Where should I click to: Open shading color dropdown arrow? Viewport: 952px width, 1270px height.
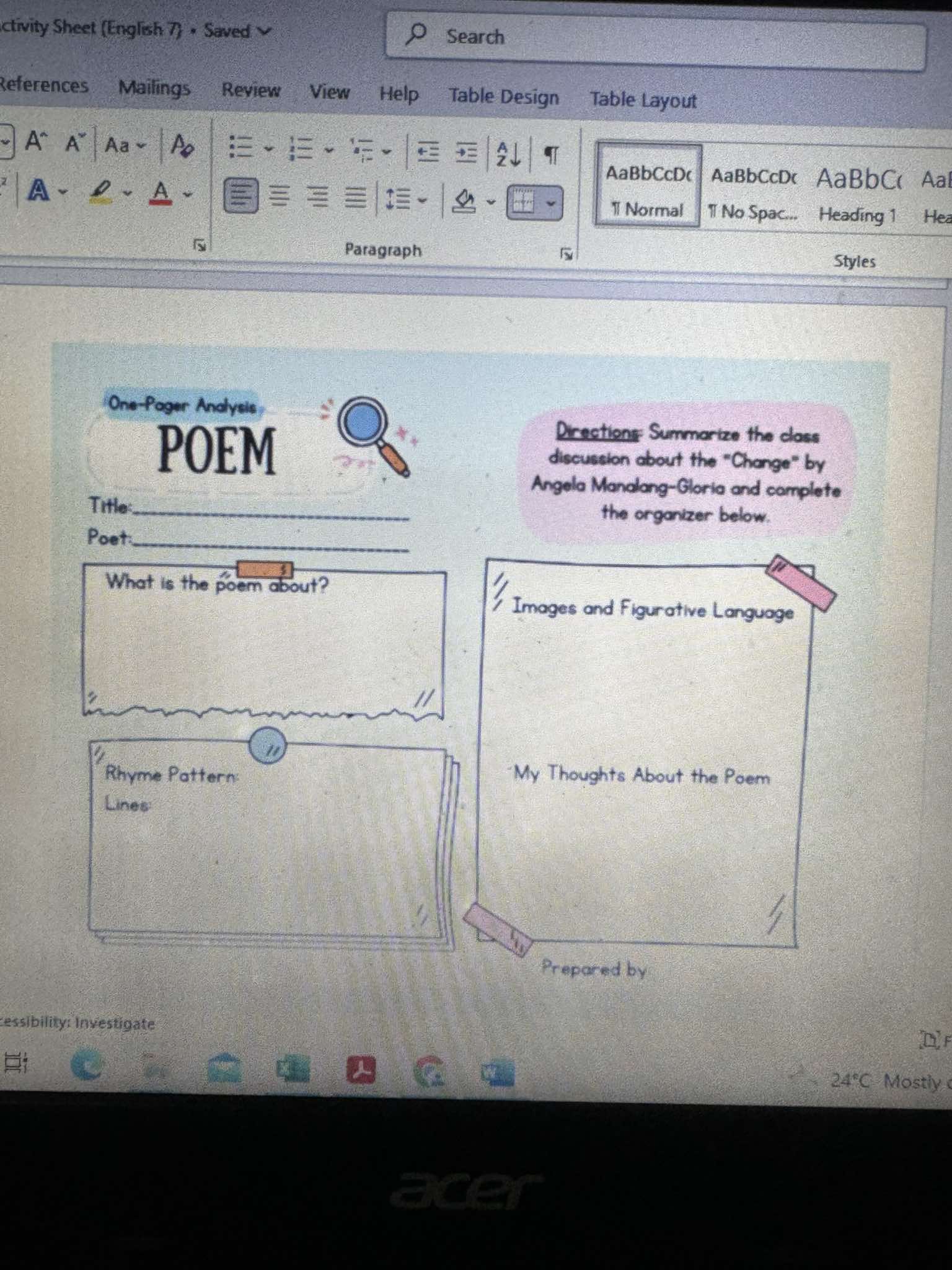[491, 202]
